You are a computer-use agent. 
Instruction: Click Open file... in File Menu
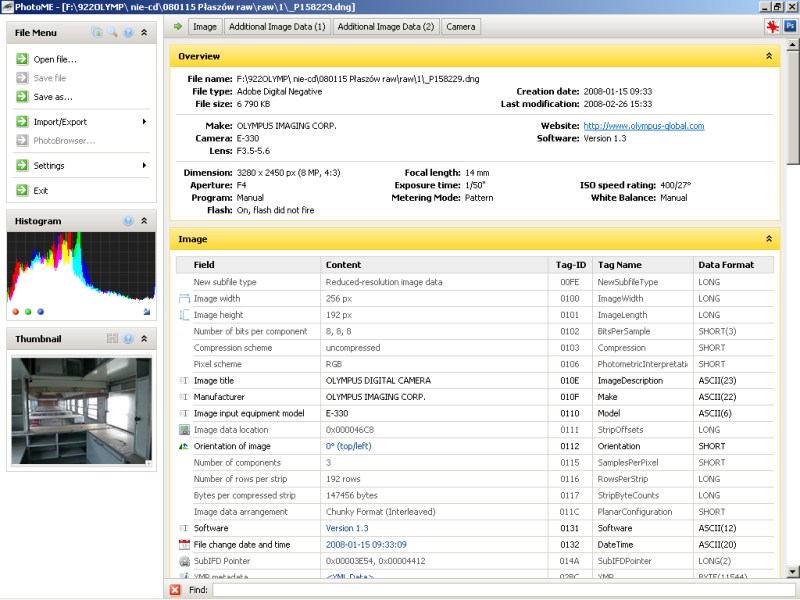[55, 59]
